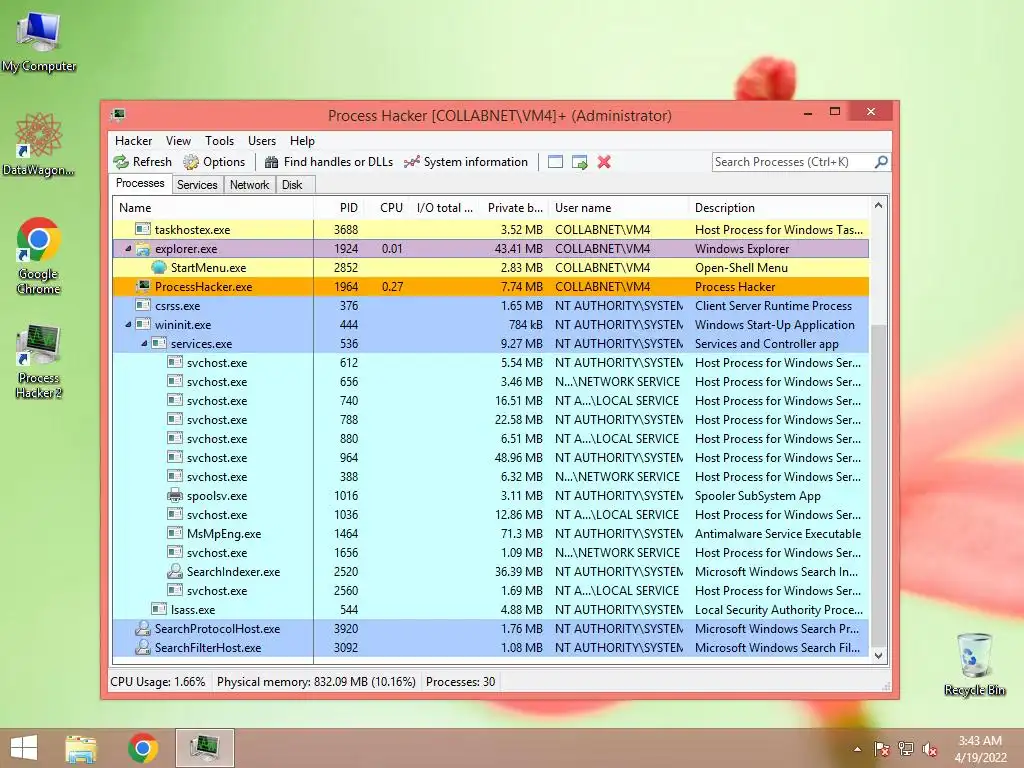1024x768 pixels.
Task: Click the explorer.exe folder icon
Action: click(x=143, y=248)
